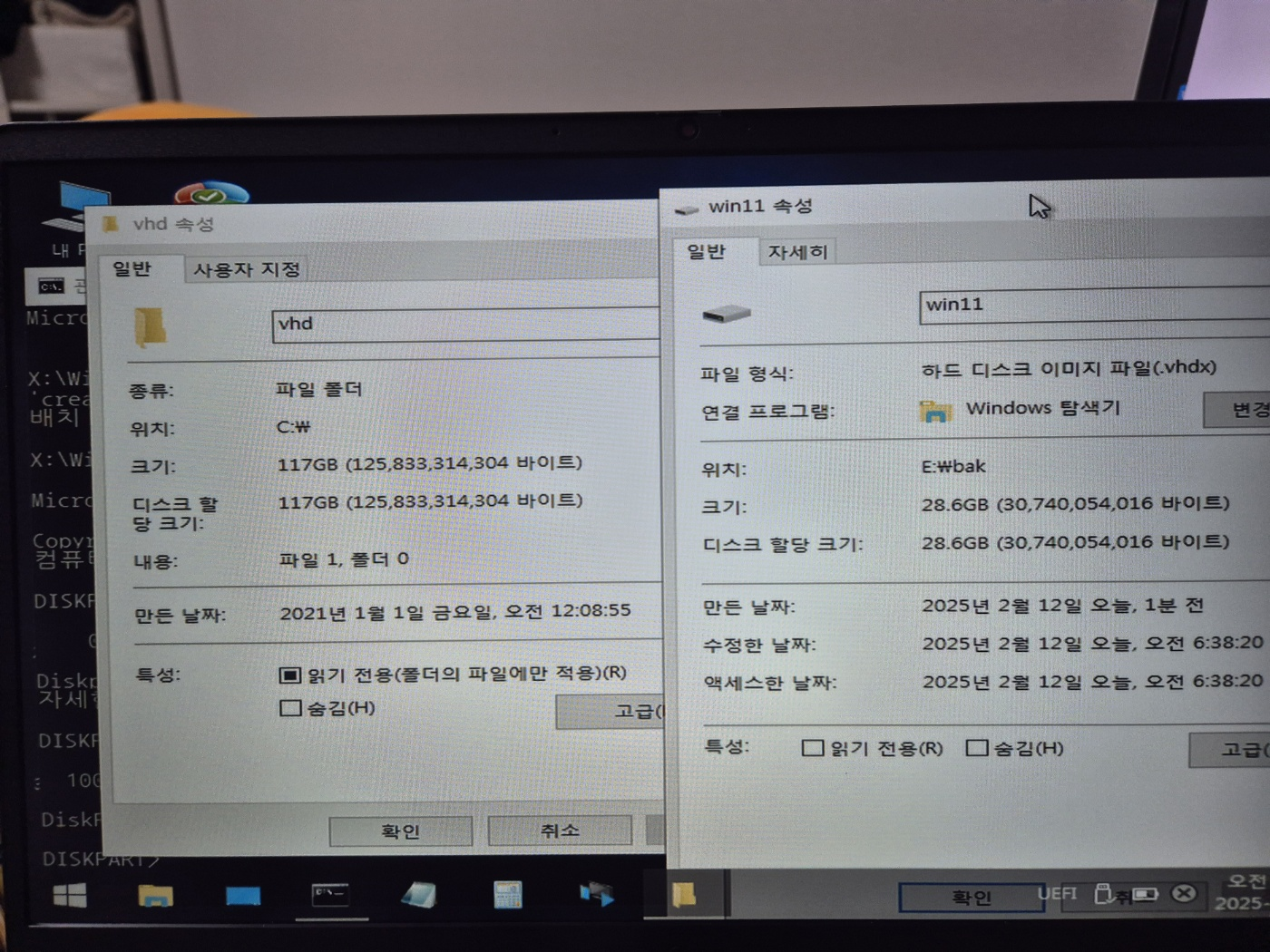Click the vhd folder name field

466,325
